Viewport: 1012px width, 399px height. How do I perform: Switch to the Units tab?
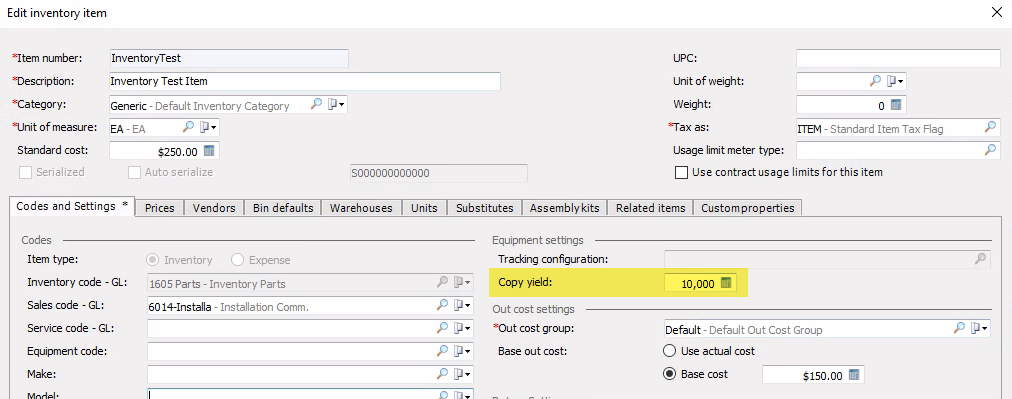tap(424, 208)
